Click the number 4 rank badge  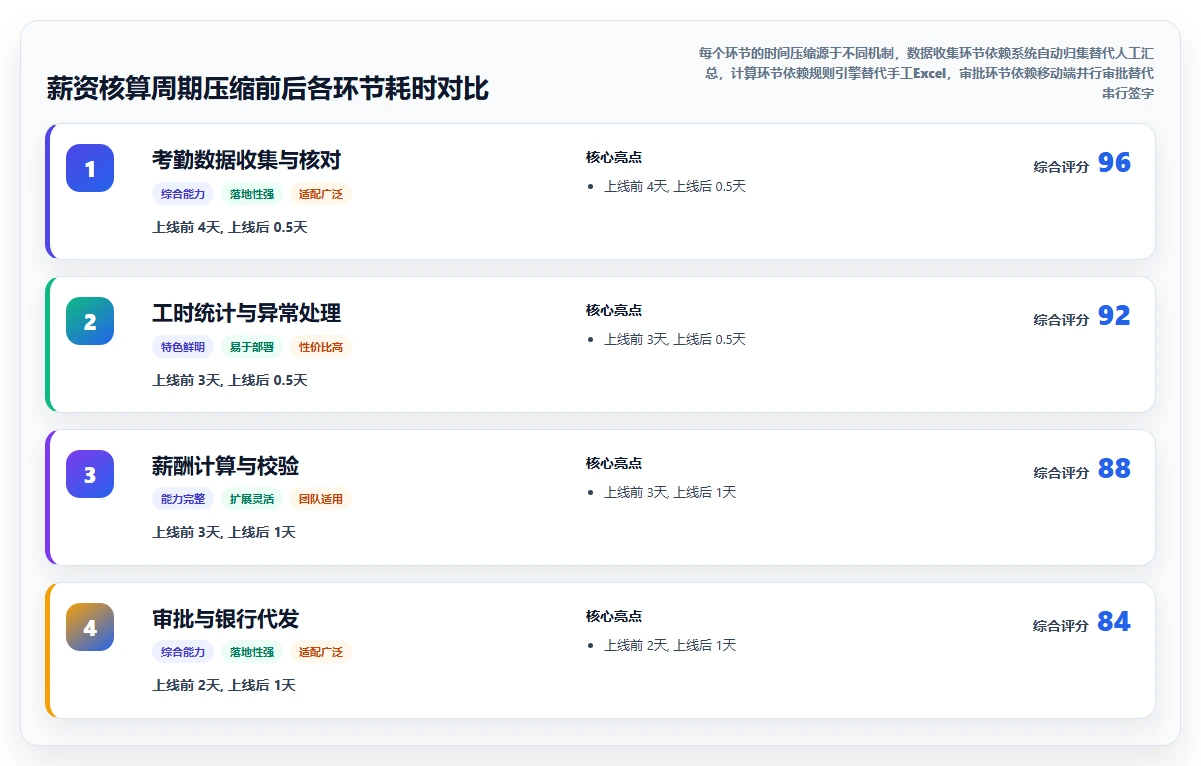pos(90,627)
